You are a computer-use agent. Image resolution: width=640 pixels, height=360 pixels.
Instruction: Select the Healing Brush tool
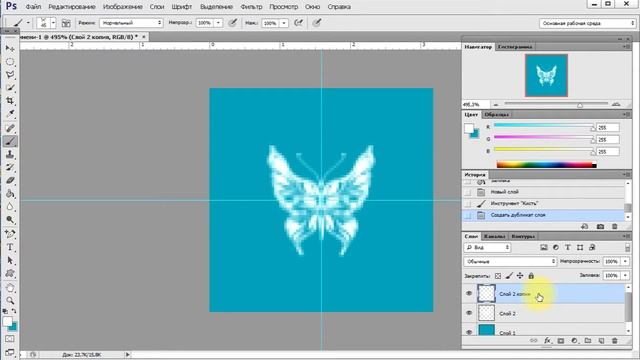click(10, 128)
